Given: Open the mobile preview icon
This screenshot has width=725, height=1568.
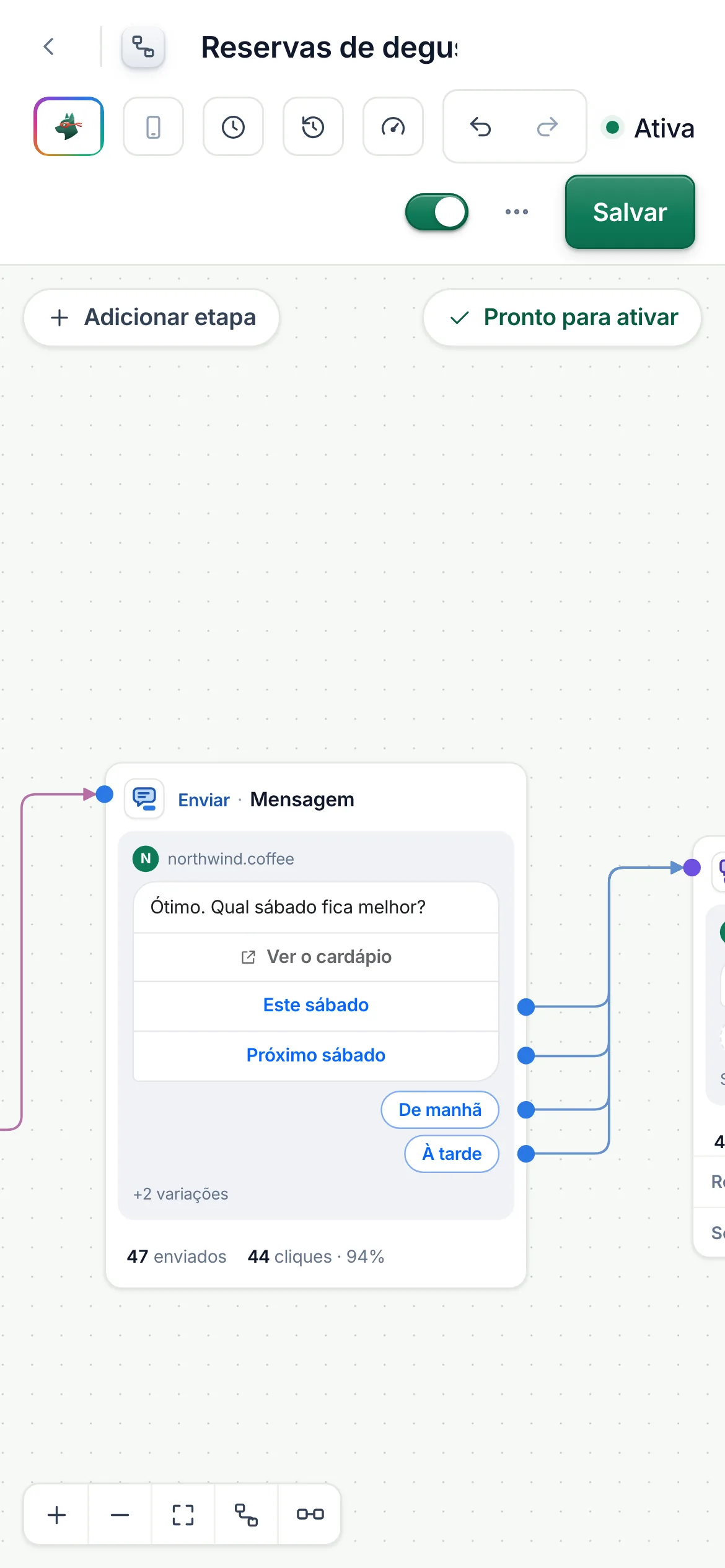Looking at the screenshot, I should pos(153,127).
